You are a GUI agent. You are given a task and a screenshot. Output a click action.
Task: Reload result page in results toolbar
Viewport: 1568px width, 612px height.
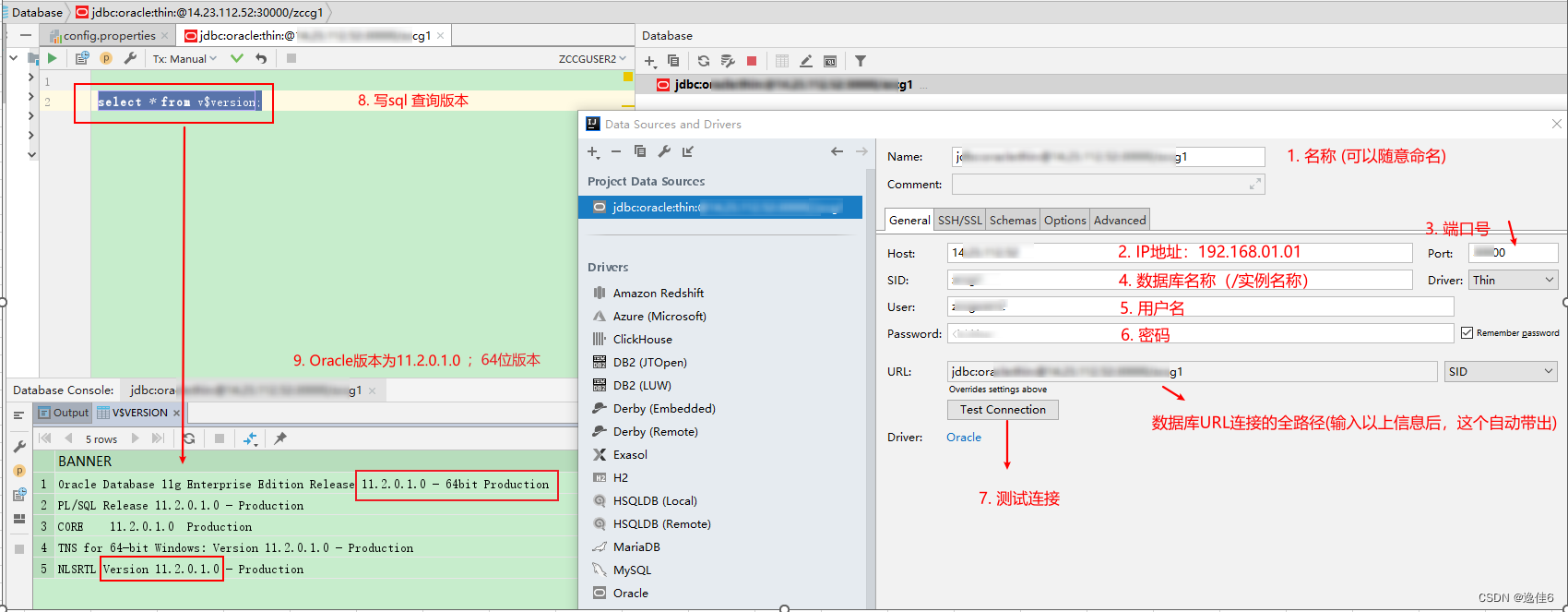[189, 438]
